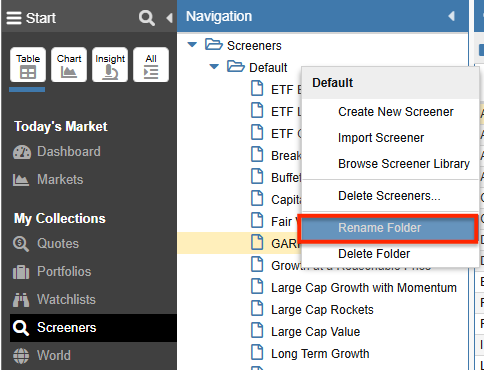484x370 pixels.
Task: Choose Delete Folder from context menu
Action: click(374, 254)
